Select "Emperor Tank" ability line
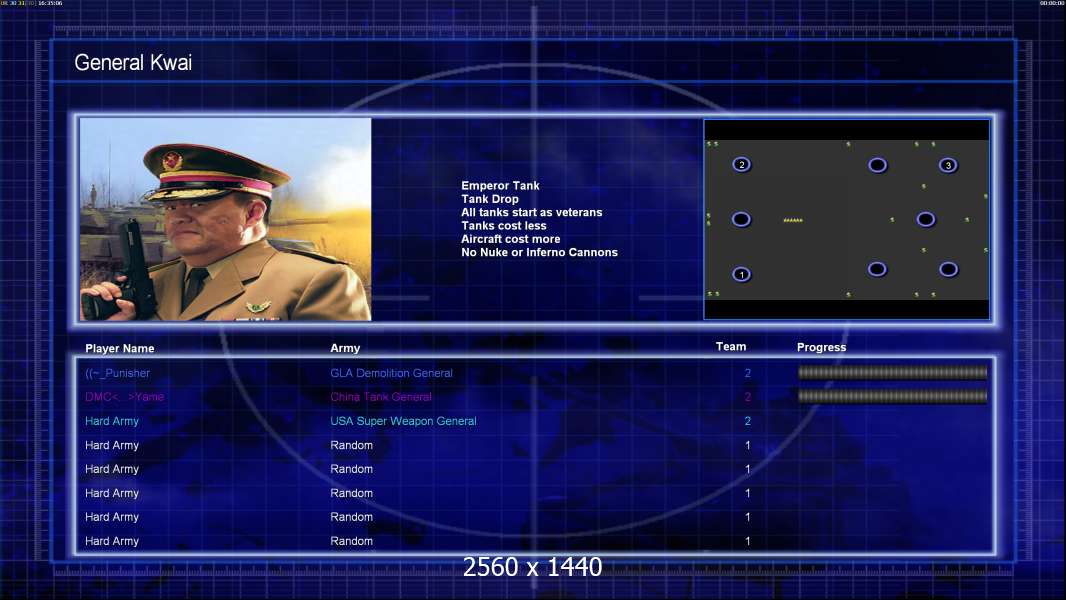This screenshot has height=600, width=1066. point(500,186)
